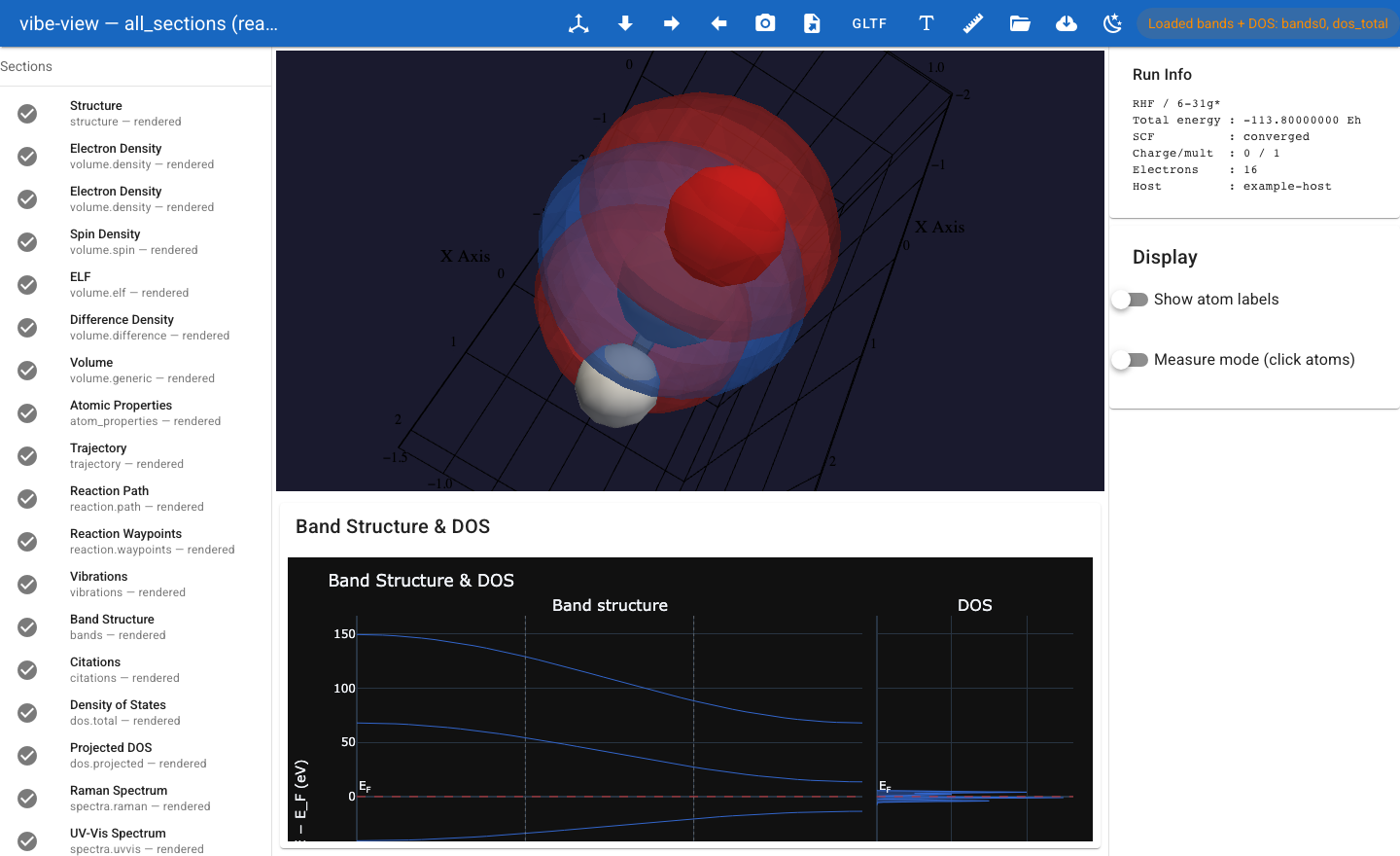The image size is (1400, 856).
Task: Select the Trajectory section
Action: point(135,456)
